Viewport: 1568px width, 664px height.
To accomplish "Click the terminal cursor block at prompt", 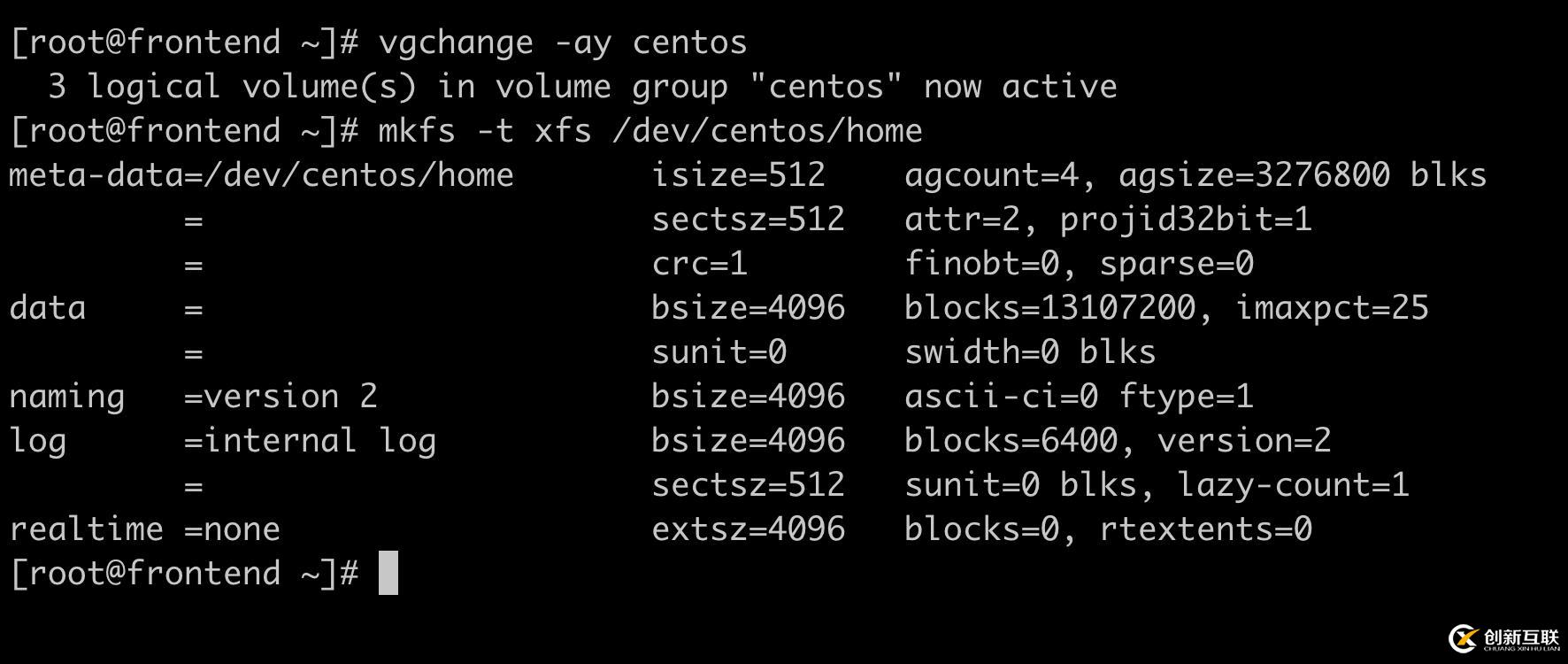I will pyautogui.click(x=388, y=573).
